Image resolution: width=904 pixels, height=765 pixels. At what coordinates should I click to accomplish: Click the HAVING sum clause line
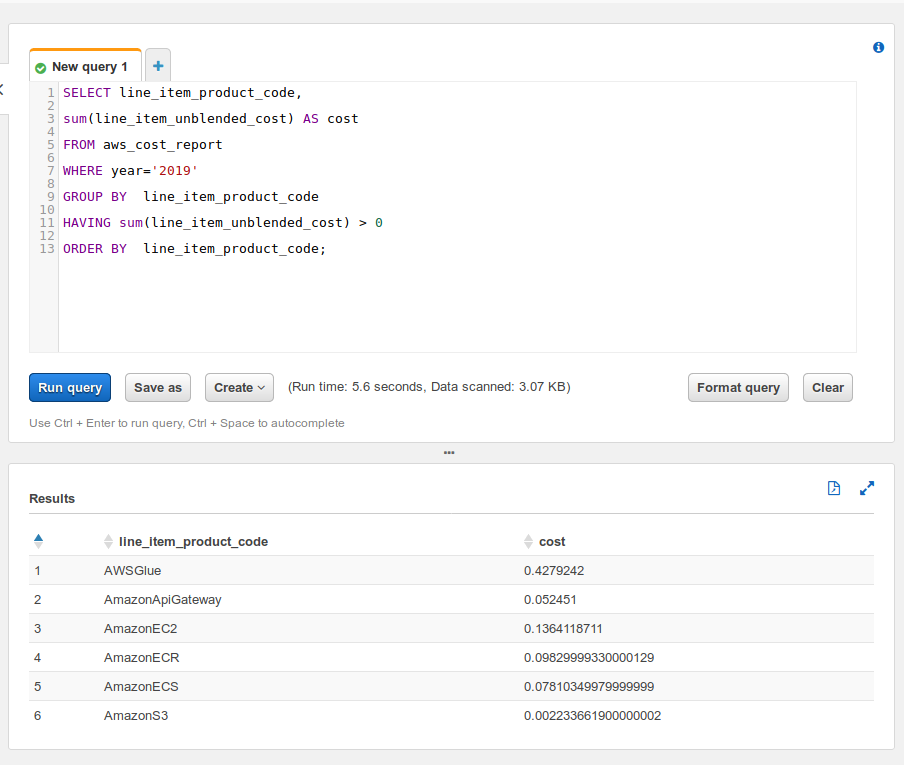click(x=223, y=223)
